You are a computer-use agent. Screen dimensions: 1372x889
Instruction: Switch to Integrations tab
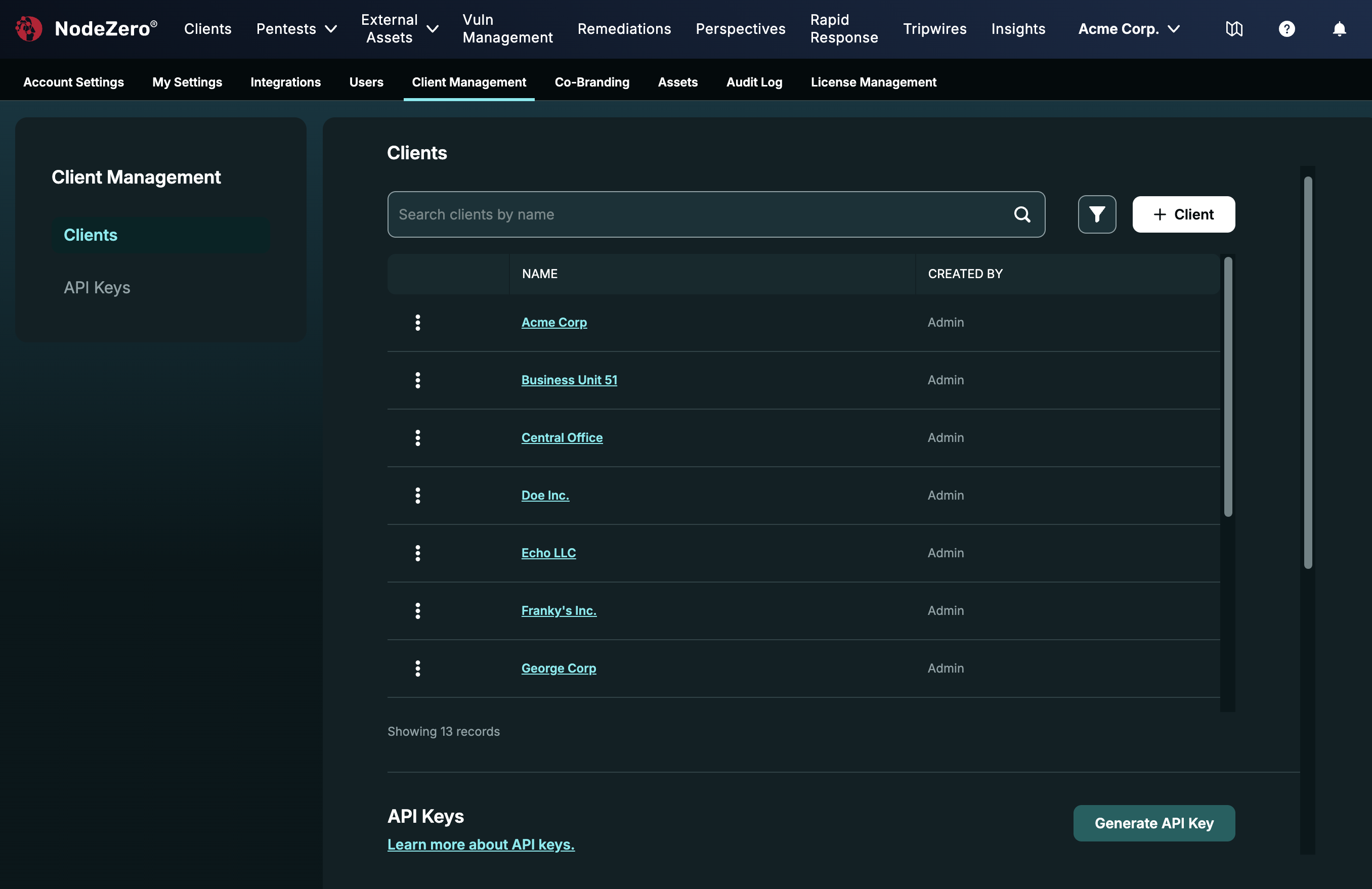(x=285, y=82)
